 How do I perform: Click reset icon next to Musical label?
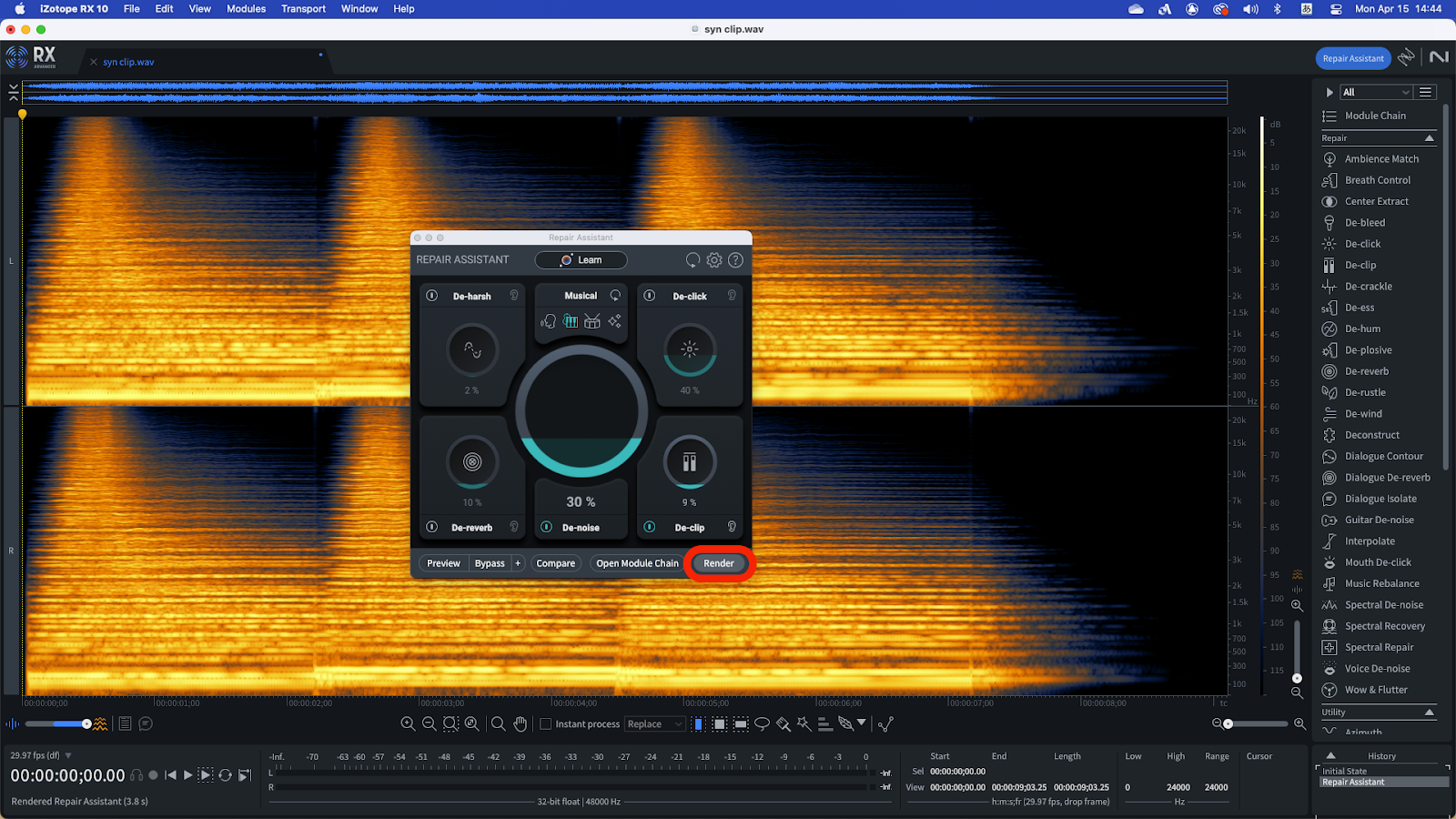(615, 296)
